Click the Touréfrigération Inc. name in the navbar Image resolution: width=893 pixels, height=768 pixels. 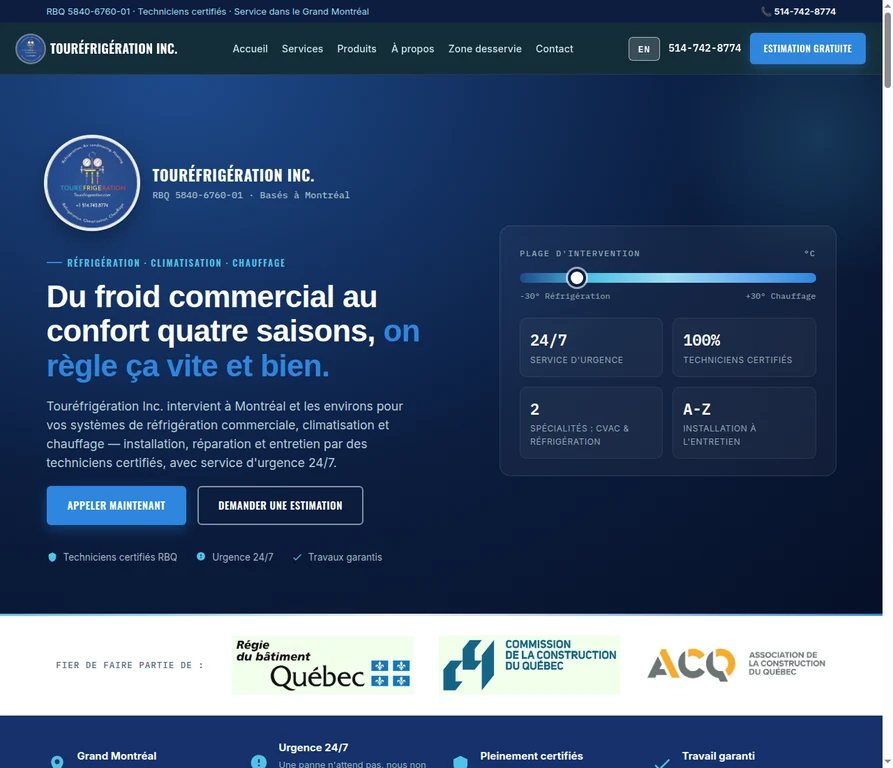click(113, 48)
